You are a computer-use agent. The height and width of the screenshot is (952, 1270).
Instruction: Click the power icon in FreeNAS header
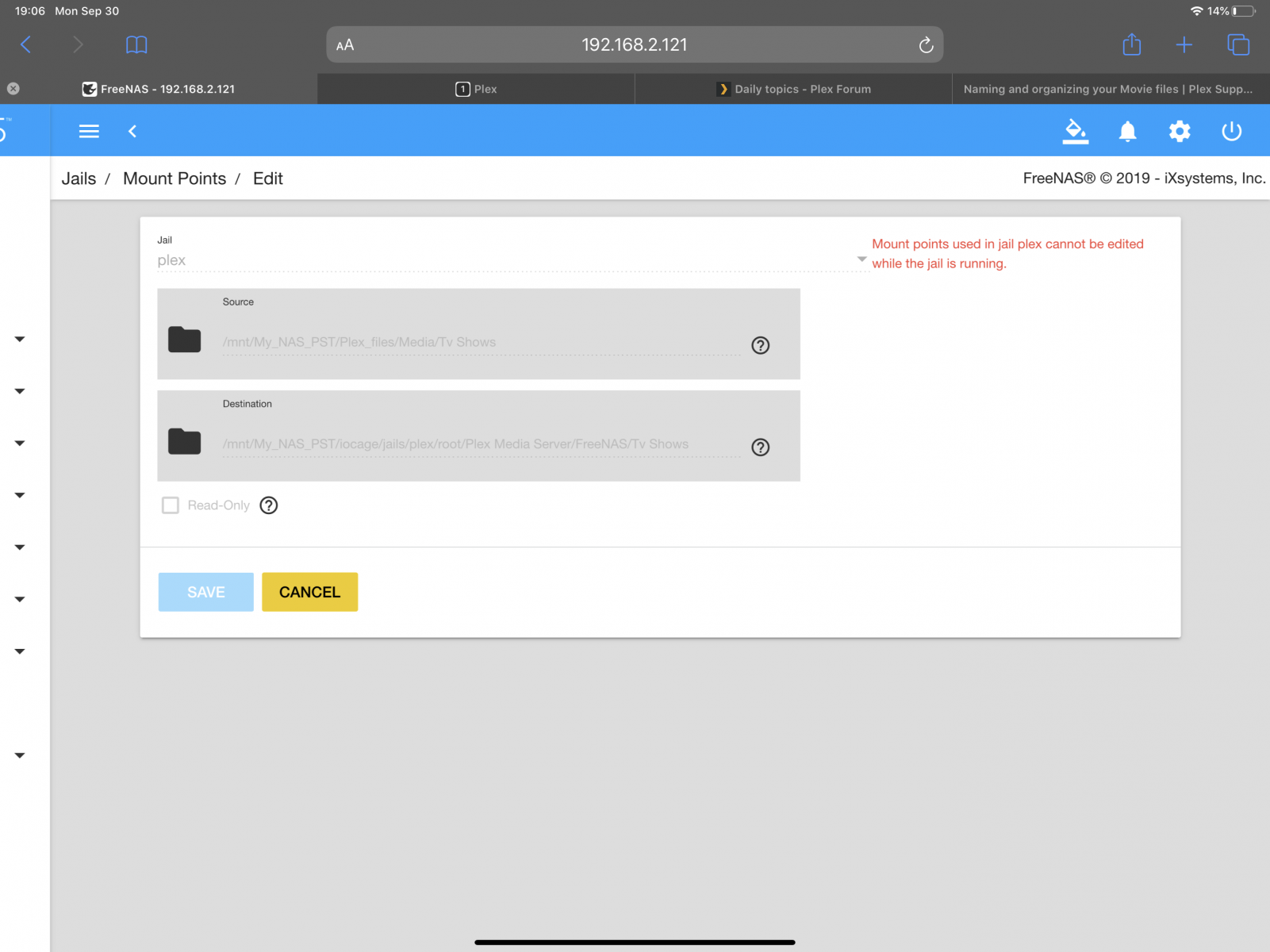point(1231,131)
